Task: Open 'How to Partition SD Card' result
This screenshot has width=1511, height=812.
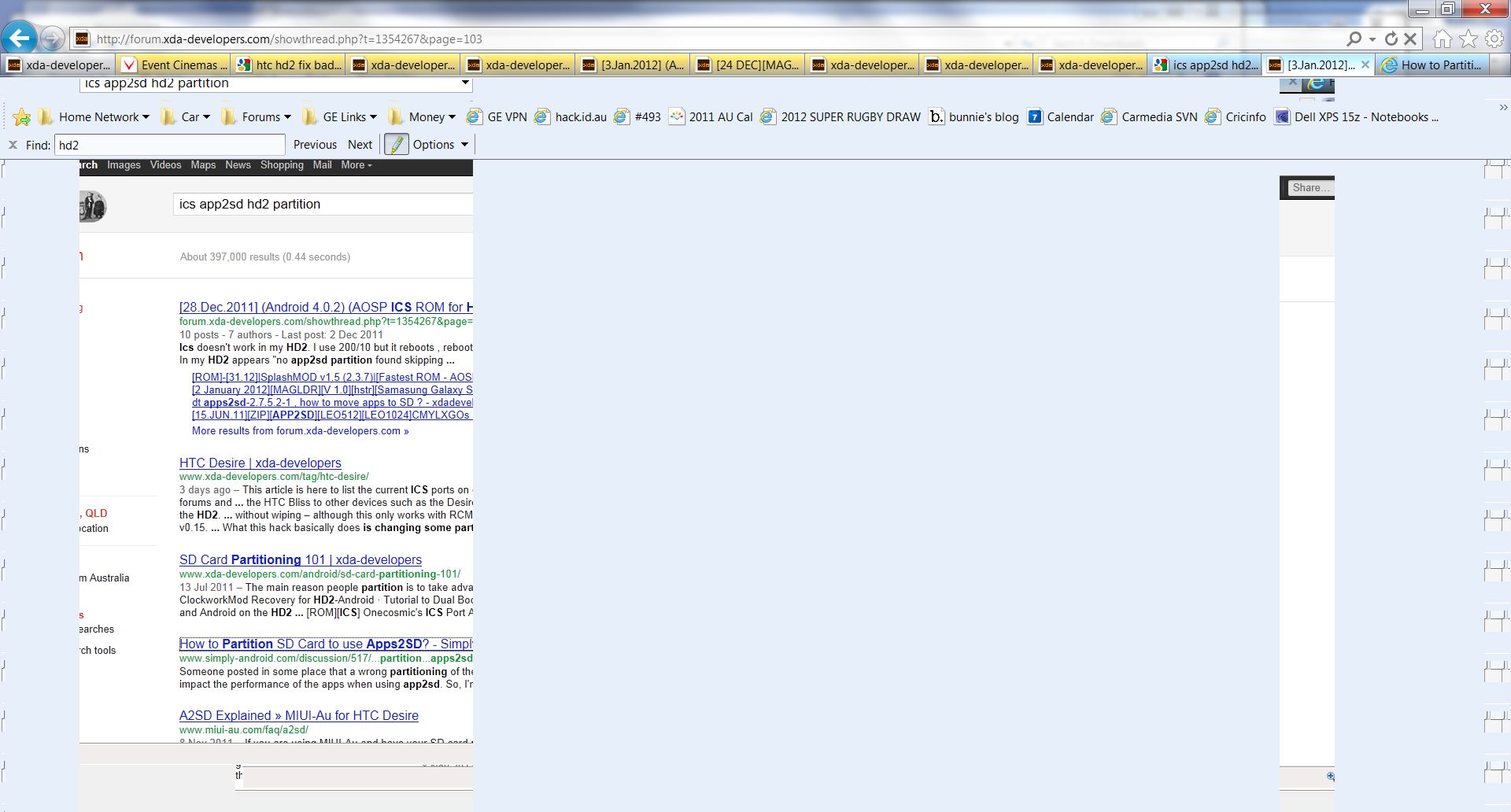Action: pos(326,644)
